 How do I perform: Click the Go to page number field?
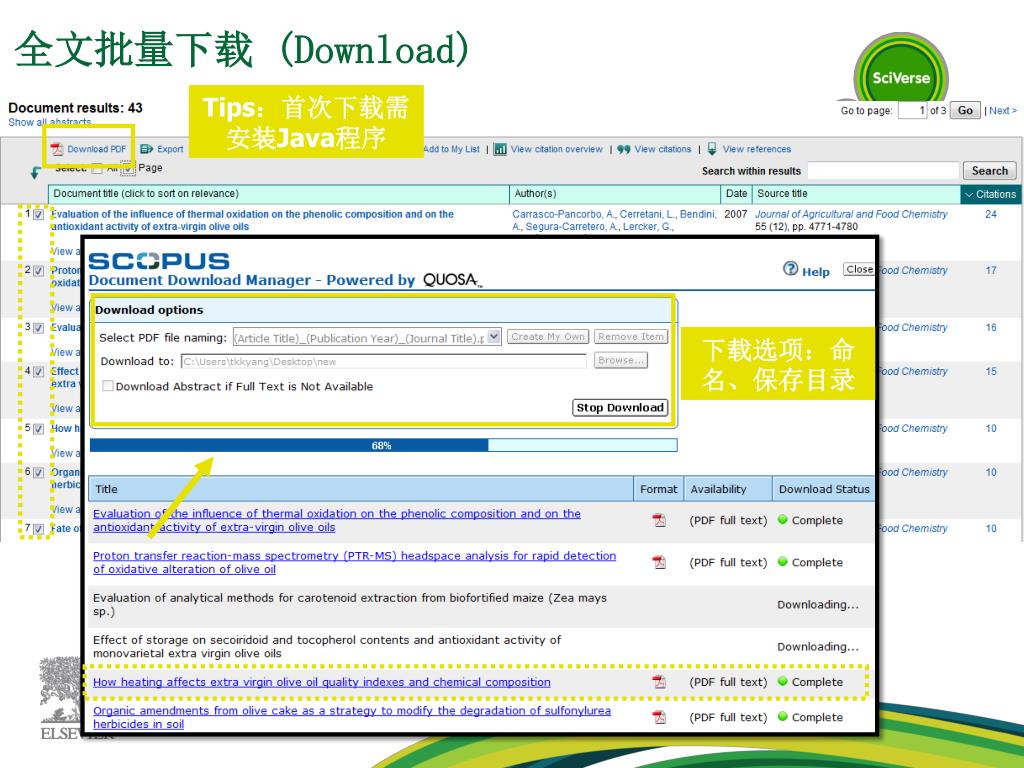point(912,110)
